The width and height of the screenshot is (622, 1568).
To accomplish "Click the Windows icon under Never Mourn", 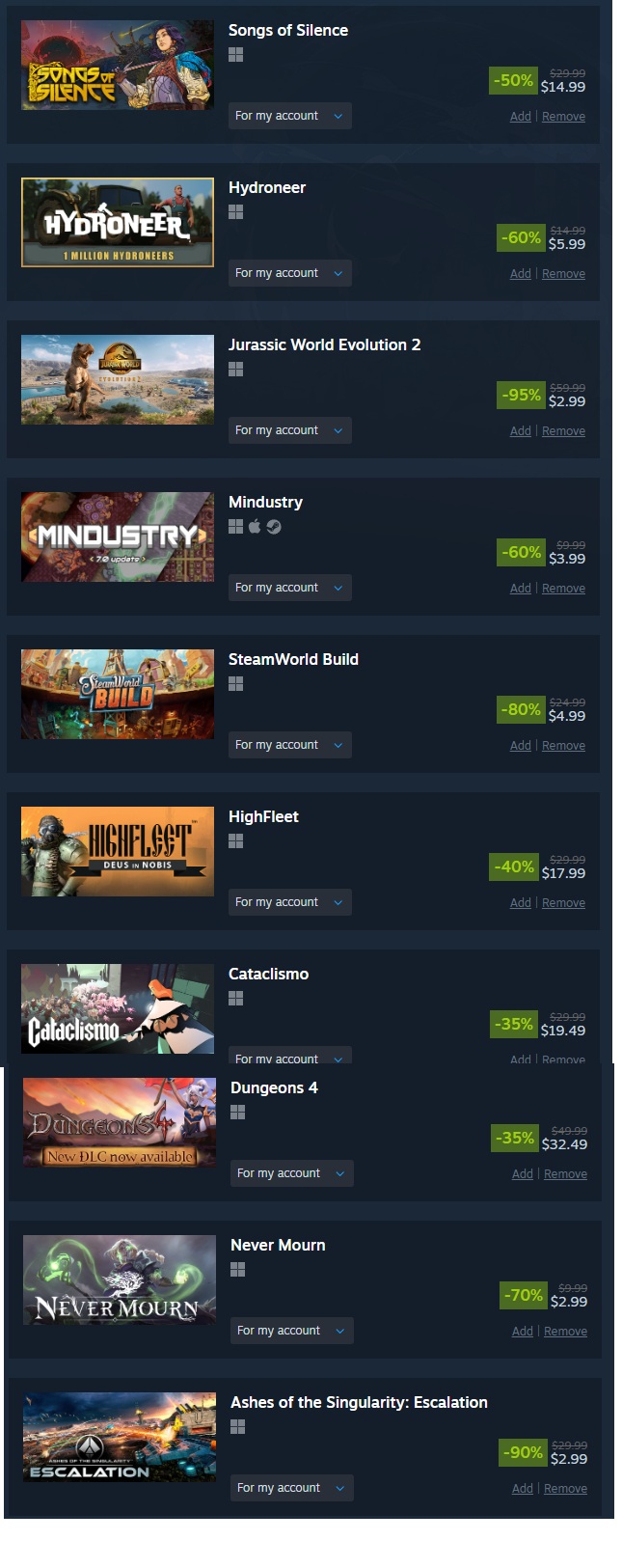I will tap(237, 1270).
